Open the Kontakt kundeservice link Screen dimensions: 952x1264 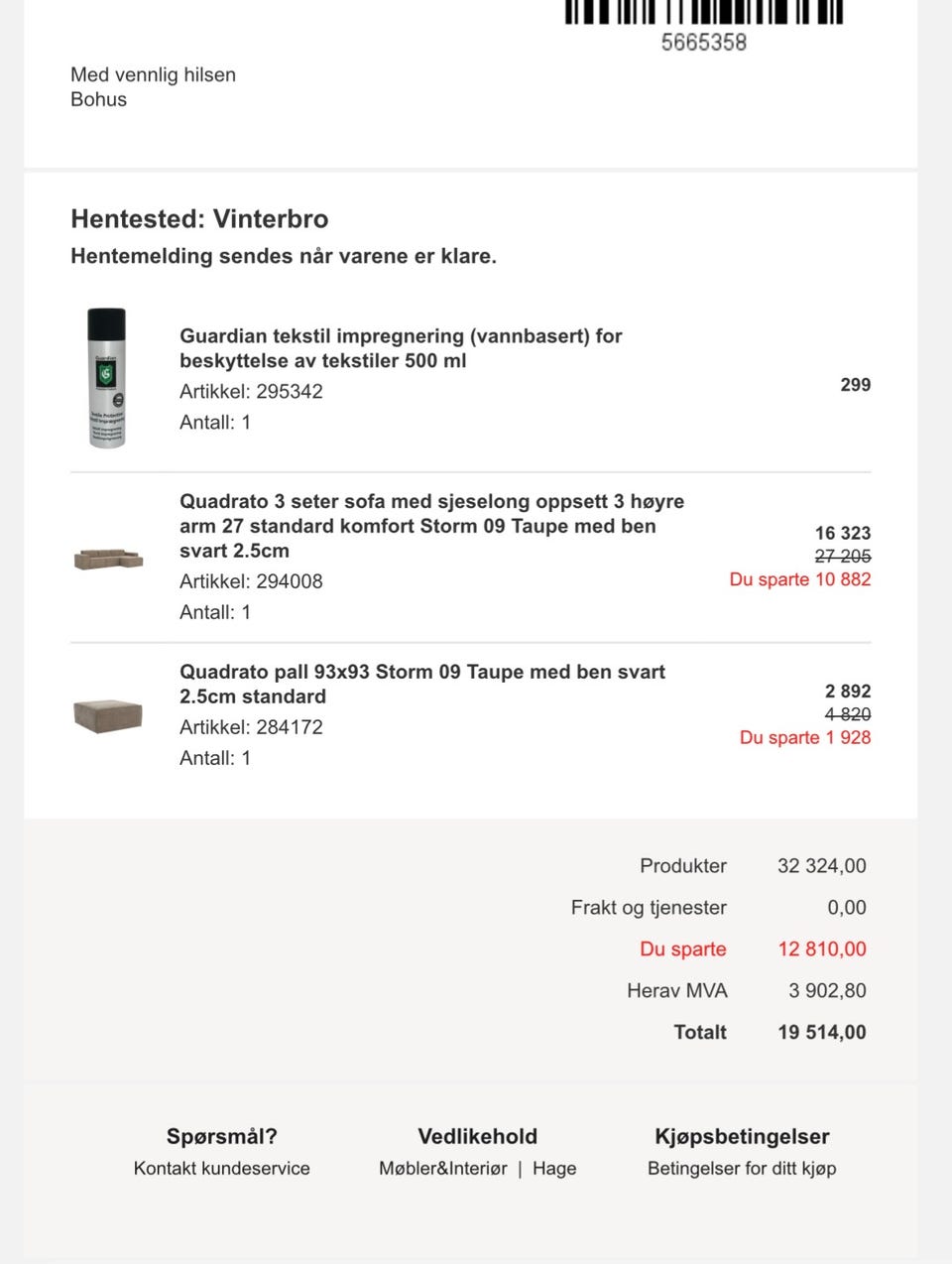221,1169
